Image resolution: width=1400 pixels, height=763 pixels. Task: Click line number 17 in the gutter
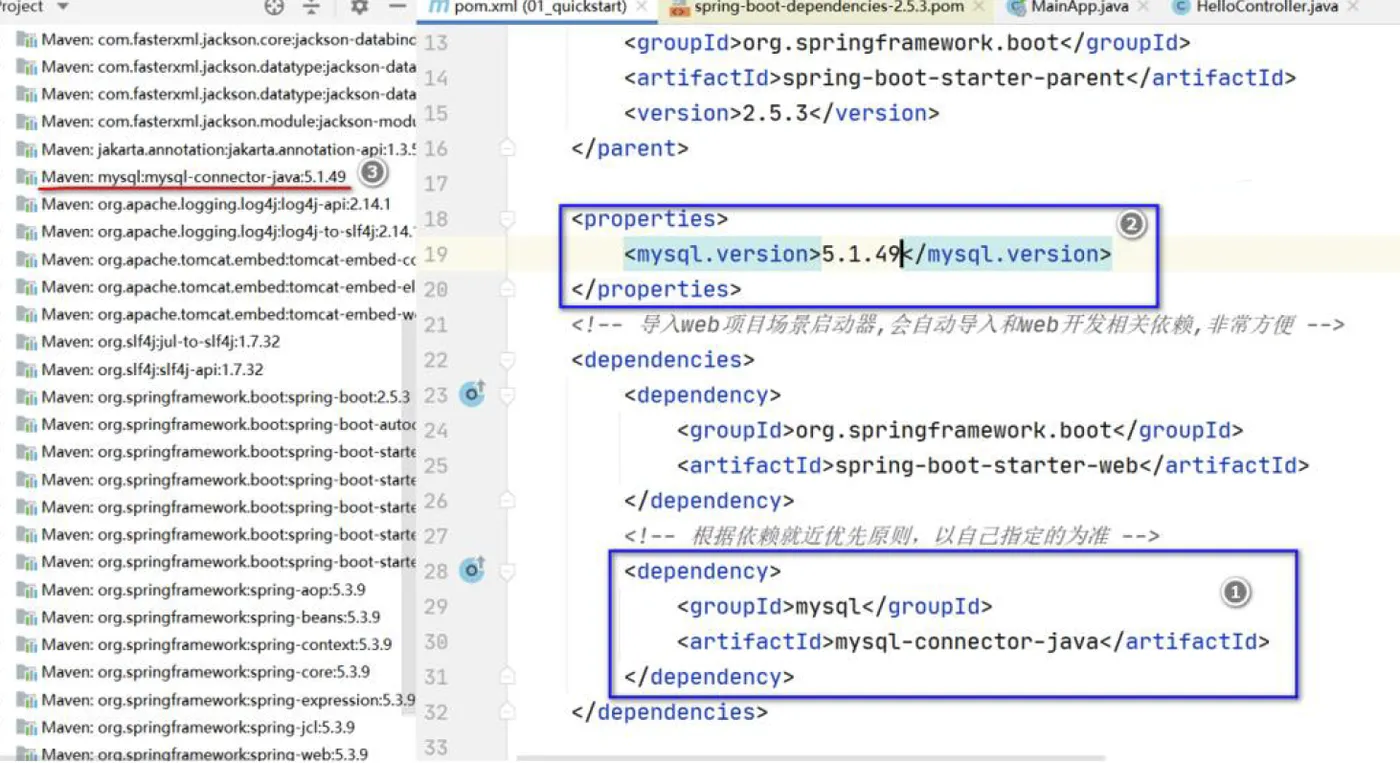point(435,184)
